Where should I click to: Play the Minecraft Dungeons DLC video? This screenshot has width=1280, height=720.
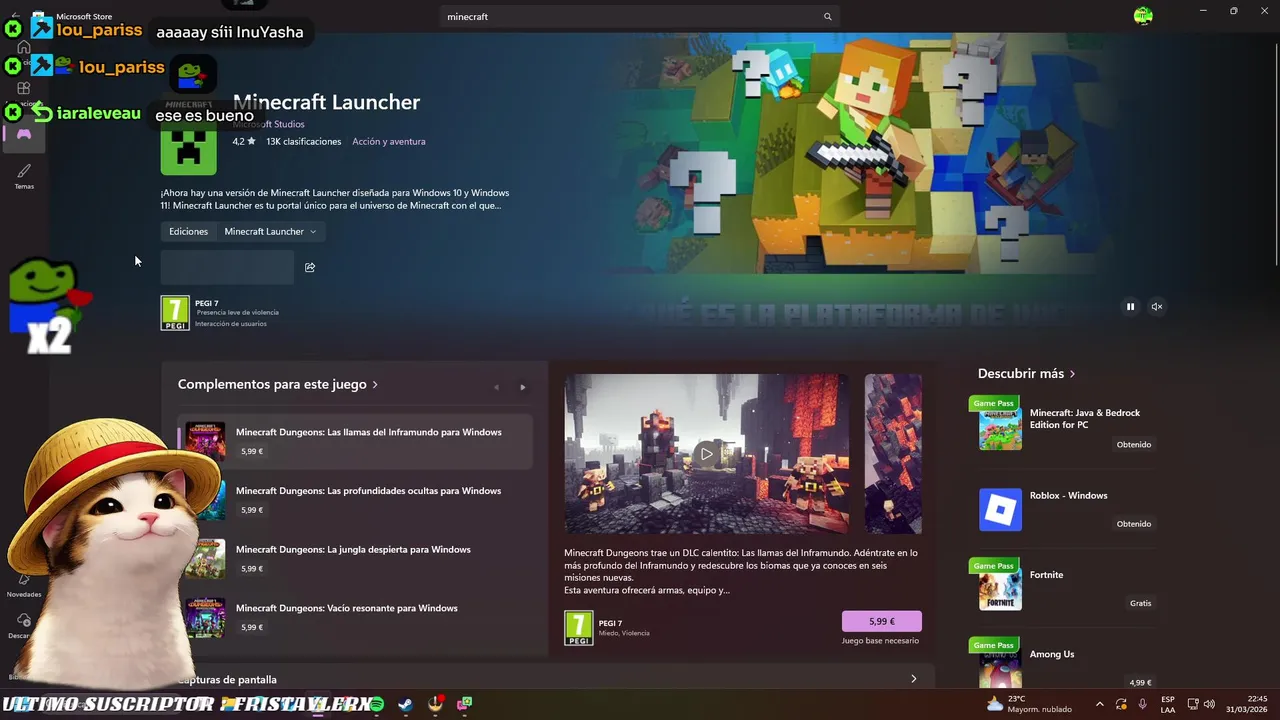707,454
